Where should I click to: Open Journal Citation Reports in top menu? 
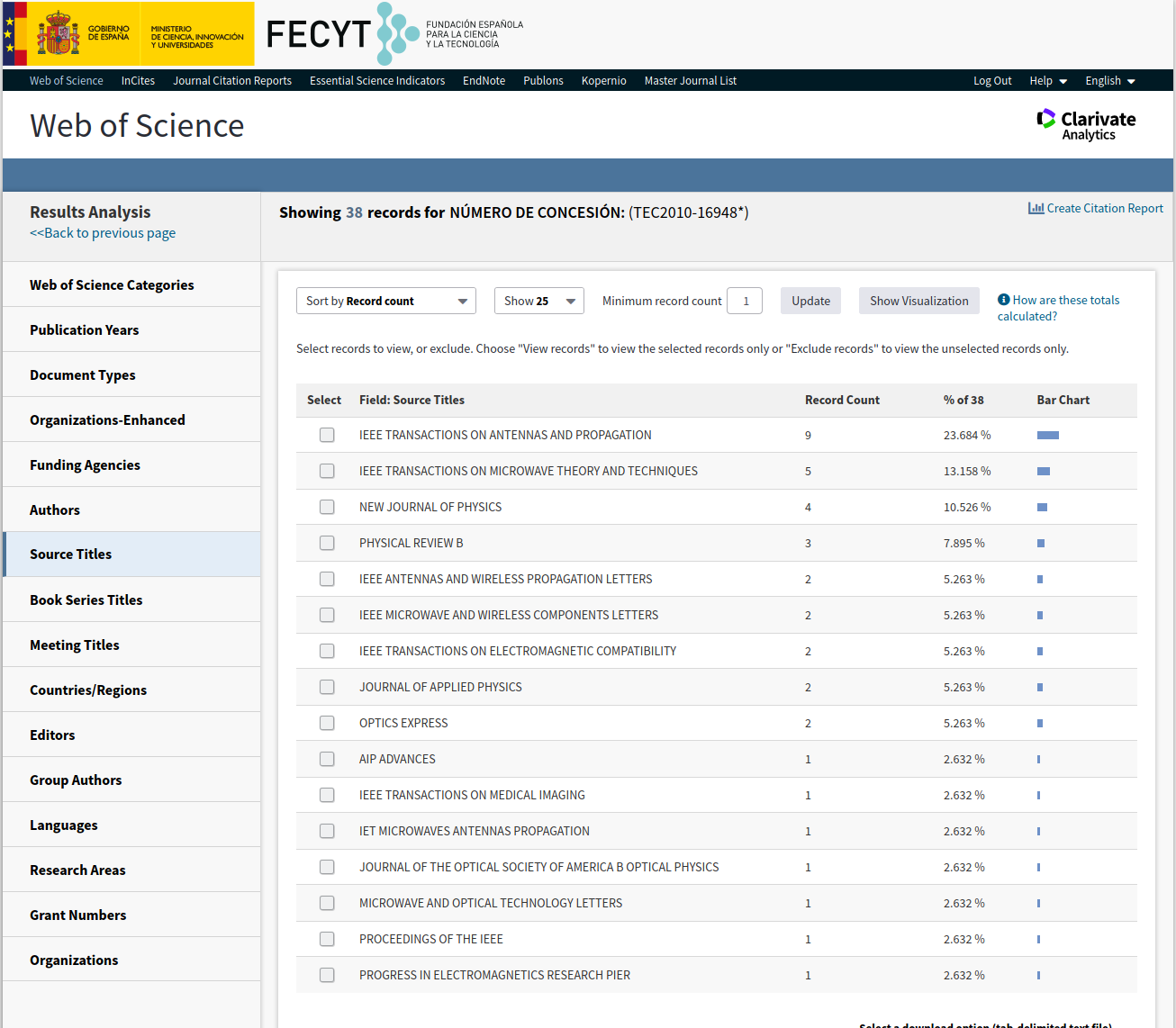232,81
